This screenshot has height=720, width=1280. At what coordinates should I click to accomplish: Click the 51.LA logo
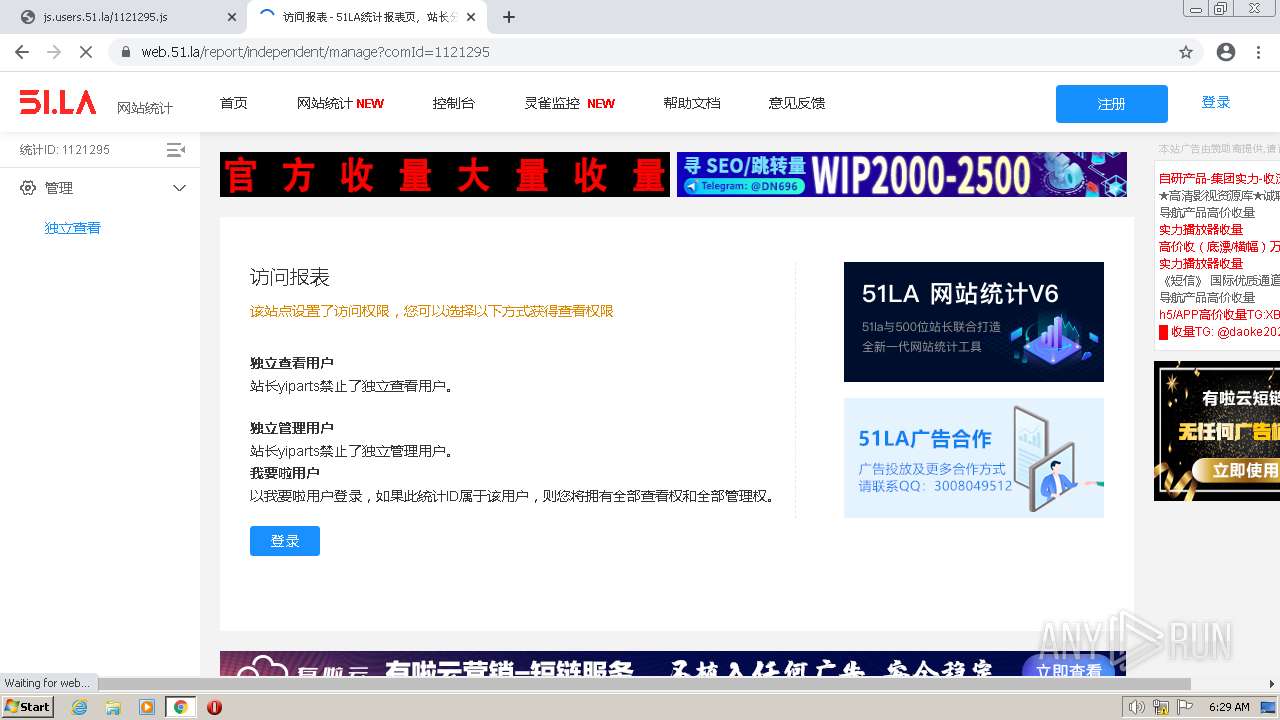[58, 102]
